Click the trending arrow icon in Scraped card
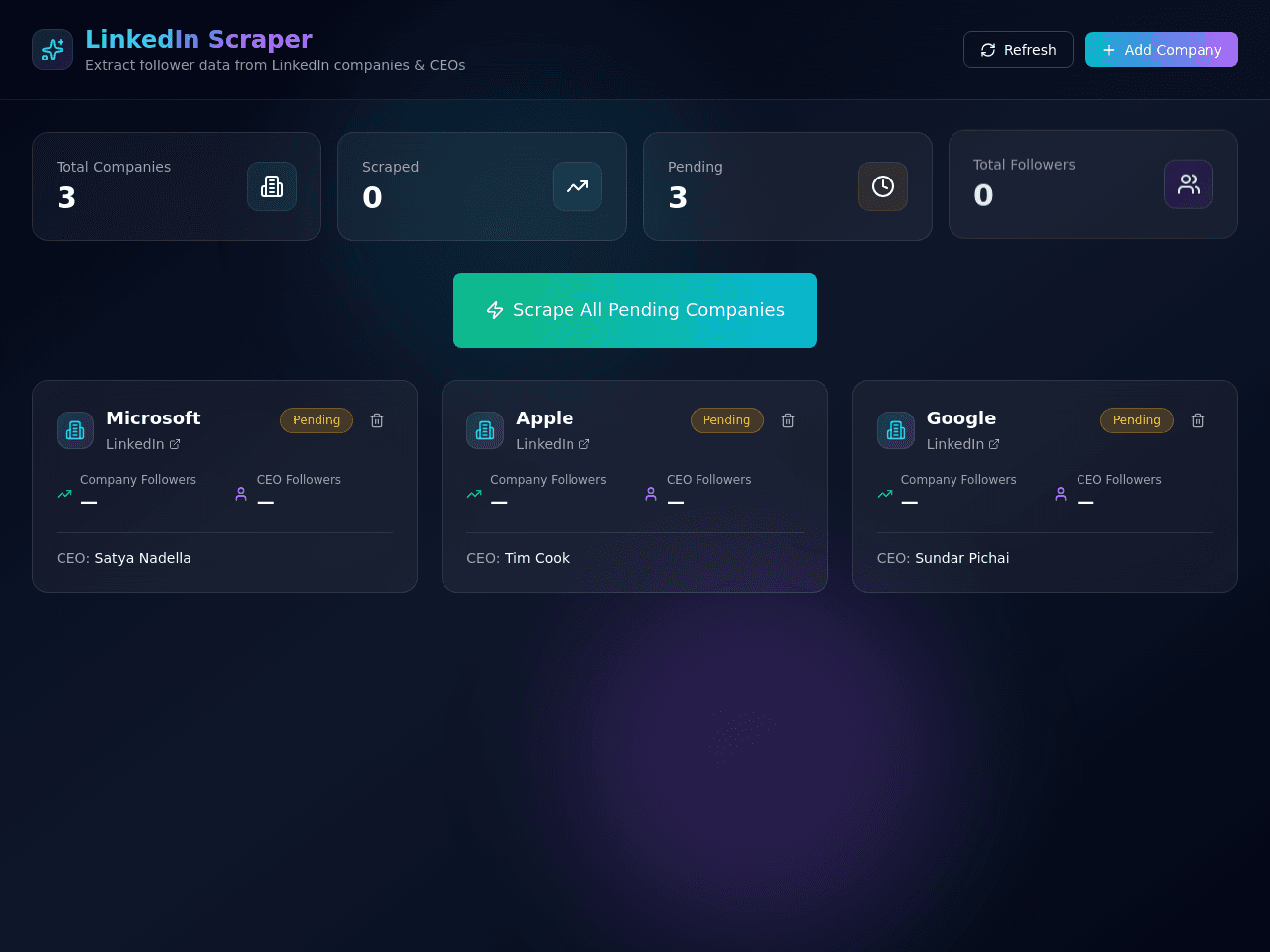 (577, 186)
